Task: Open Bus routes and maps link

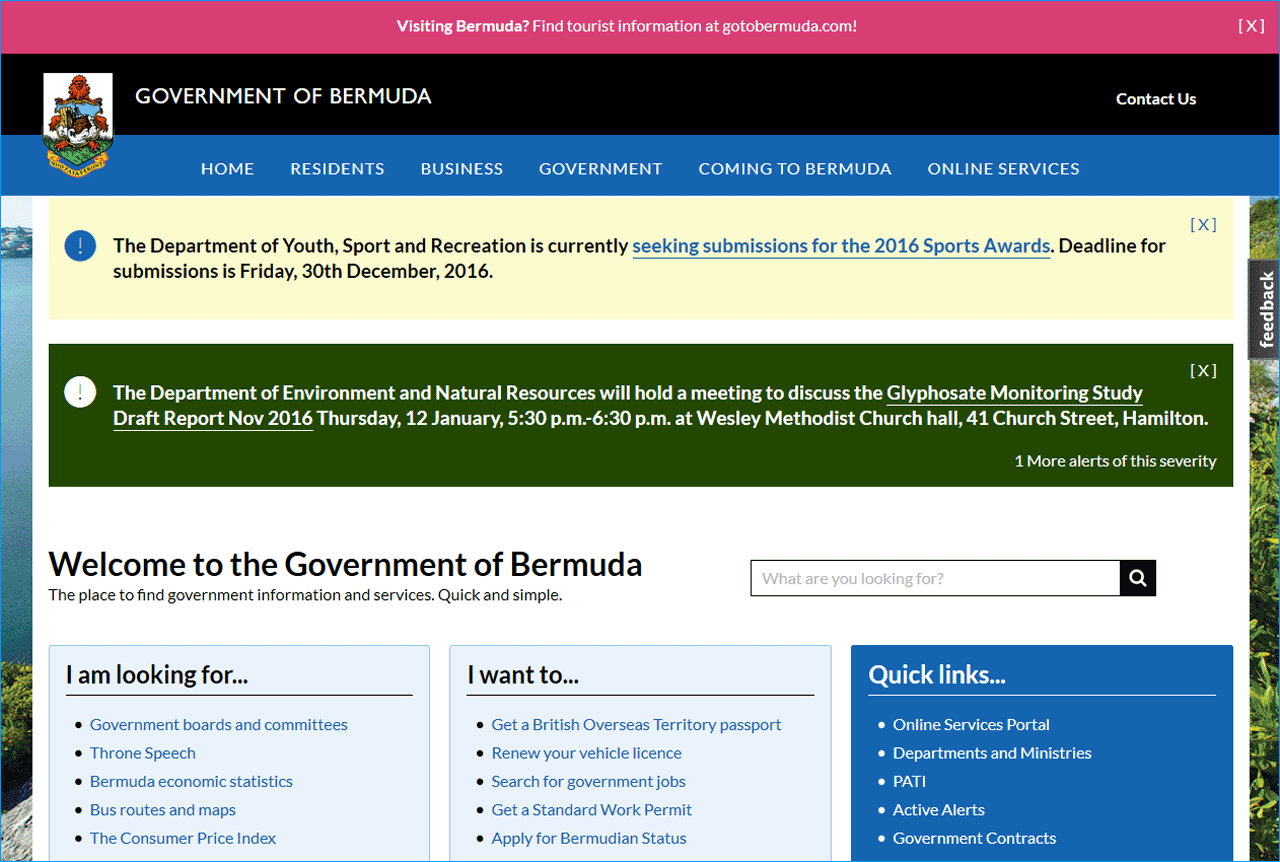Action: coord(163,810)
